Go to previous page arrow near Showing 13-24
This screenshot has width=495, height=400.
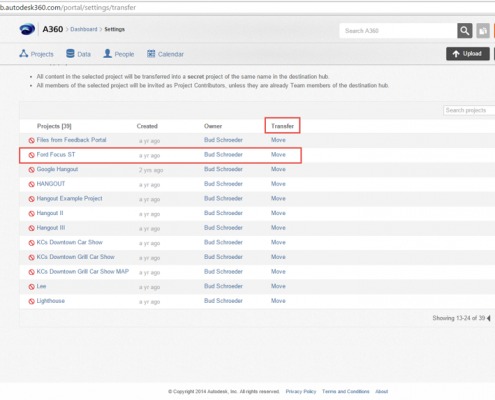(489, 318)
